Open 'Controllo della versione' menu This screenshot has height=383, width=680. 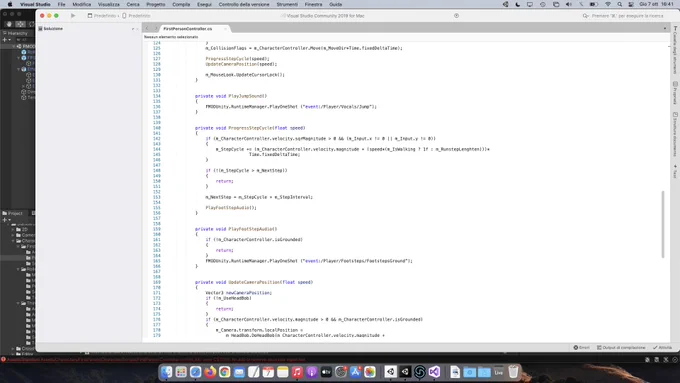coord(244,4)
